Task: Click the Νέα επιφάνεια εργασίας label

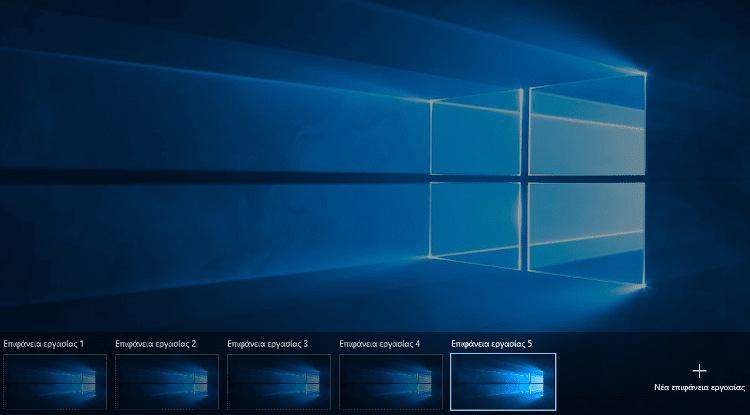Action: point(699,385)
